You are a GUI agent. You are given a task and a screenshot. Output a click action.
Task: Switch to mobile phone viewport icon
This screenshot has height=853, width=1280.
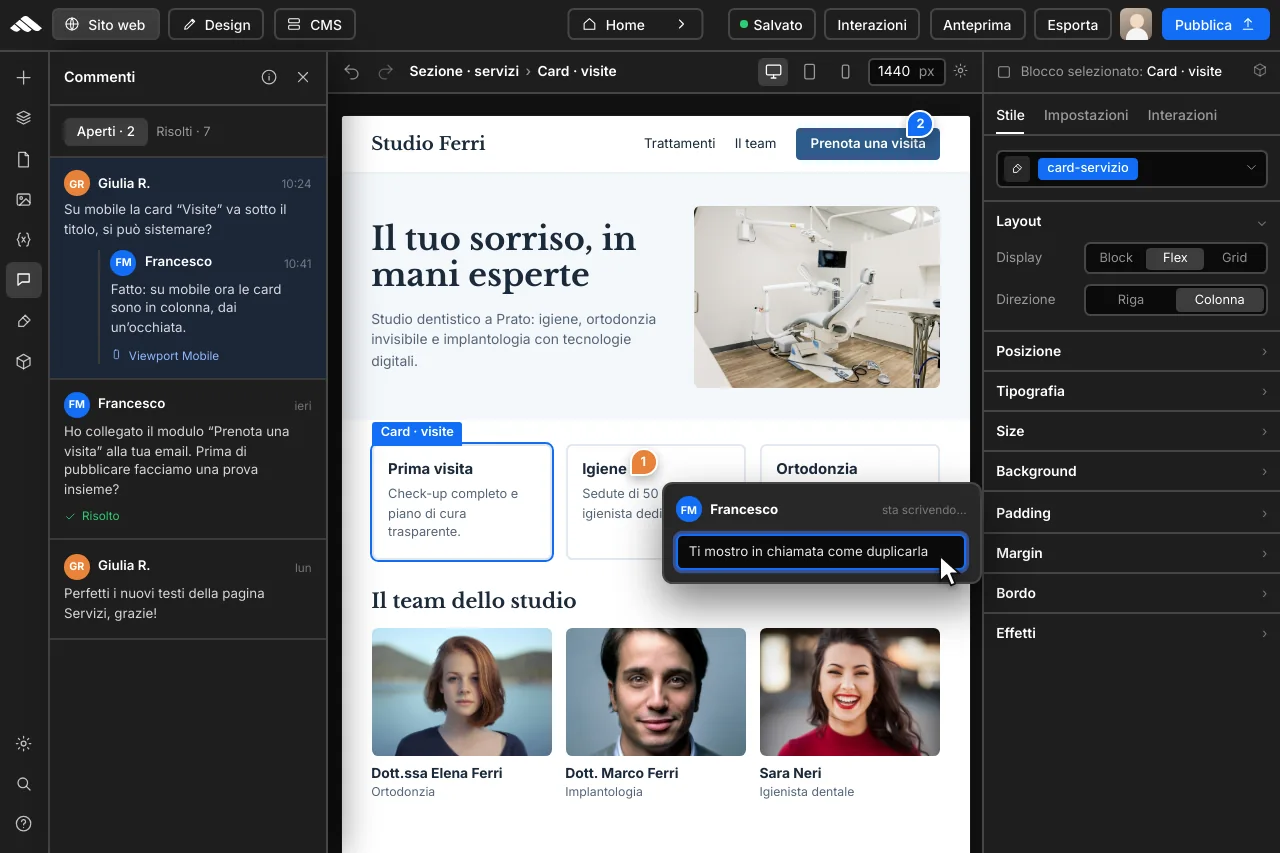846,71
